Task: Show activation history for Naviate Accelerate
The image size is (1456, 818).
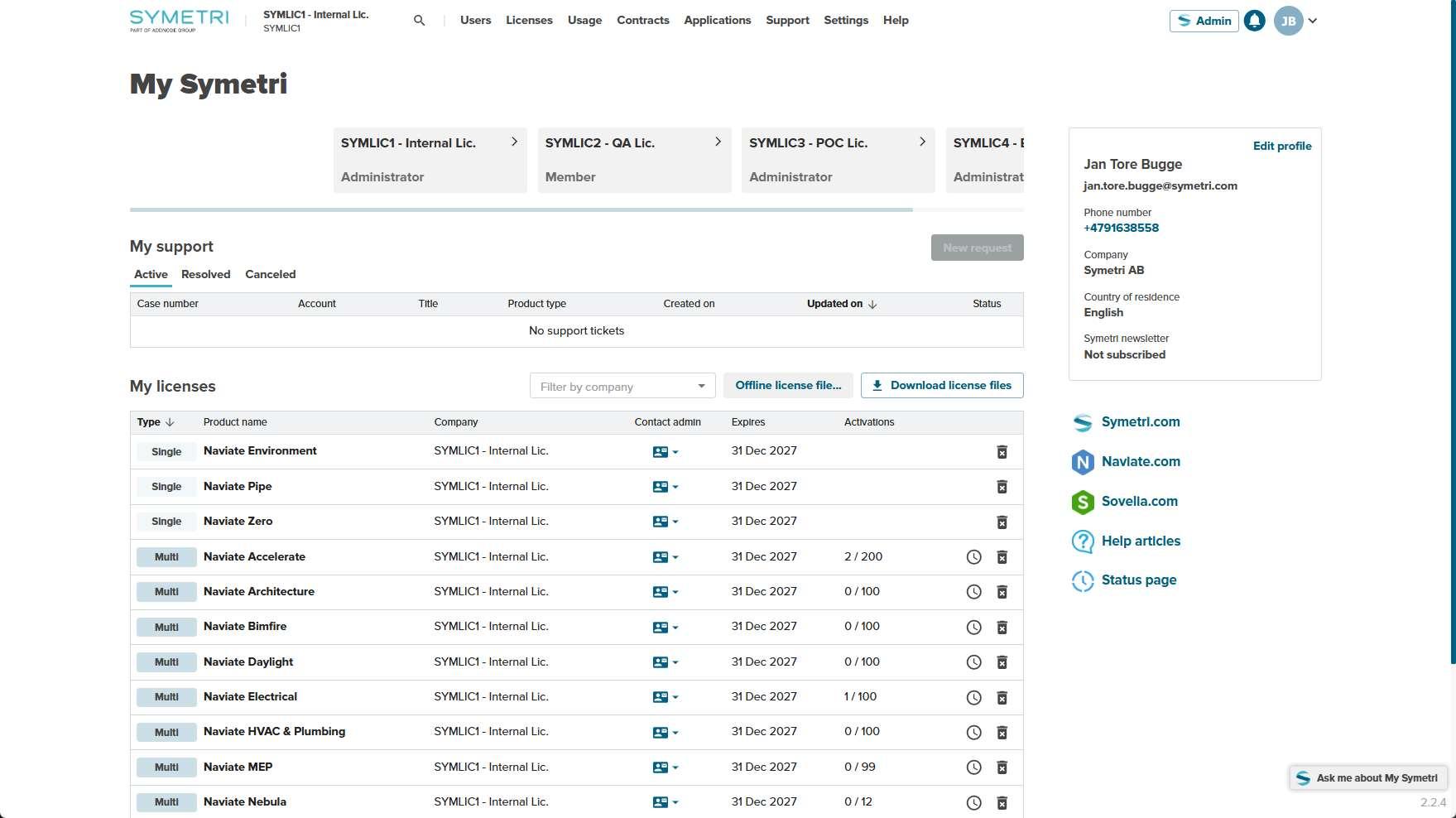Action: pos(974,557)
